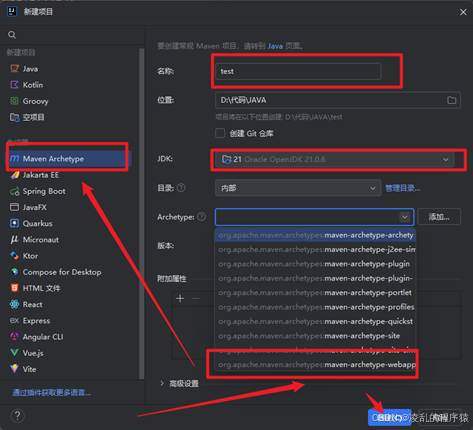
Task: Select maven-archetype-quickstart entry
Action: pyautogui.click(x=315, y=322)
